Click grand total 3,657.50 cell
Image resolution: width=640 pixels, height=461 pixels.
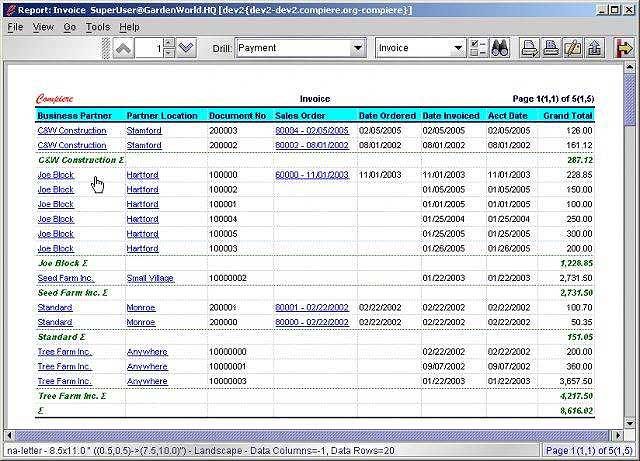coord(576,381)
